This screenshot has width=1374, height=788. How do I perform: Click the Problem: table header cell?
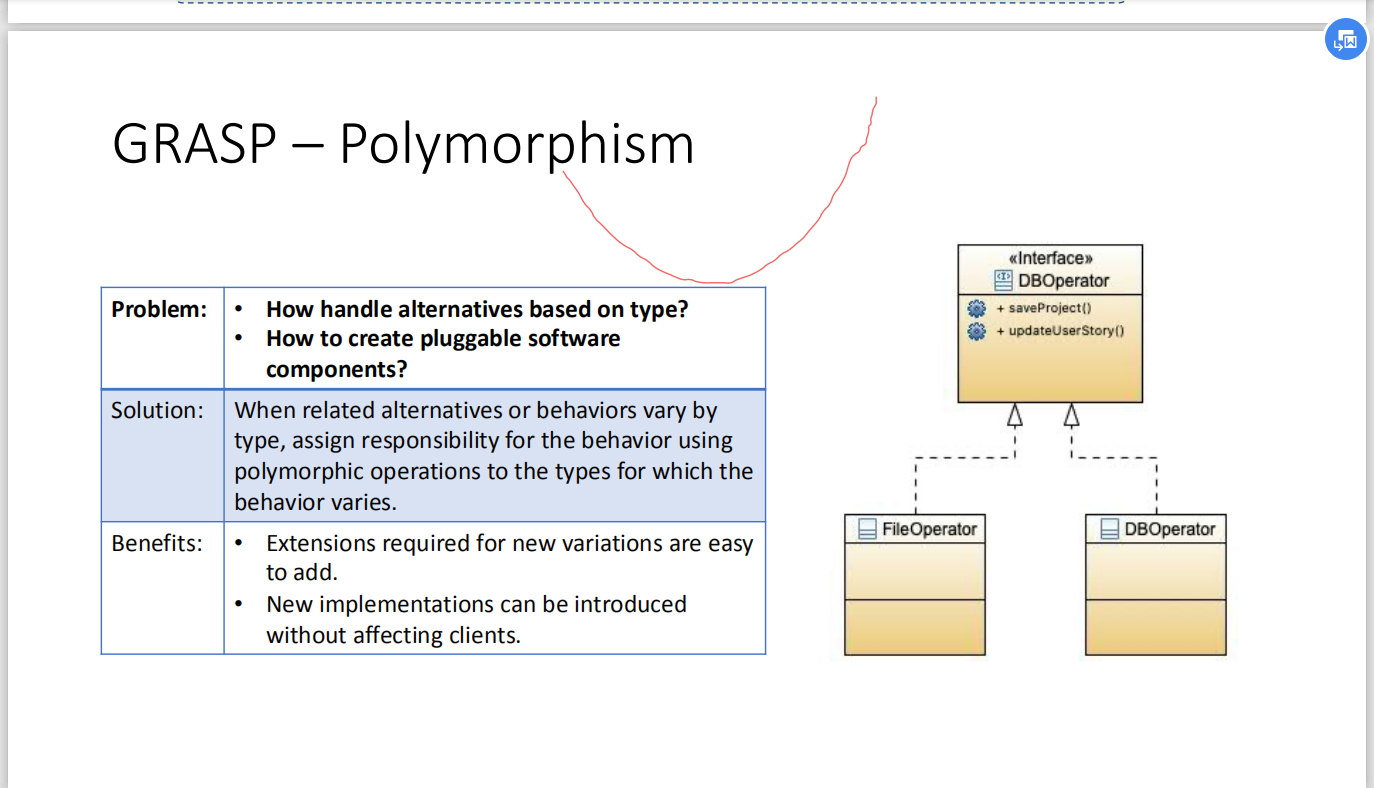(160, 310)
